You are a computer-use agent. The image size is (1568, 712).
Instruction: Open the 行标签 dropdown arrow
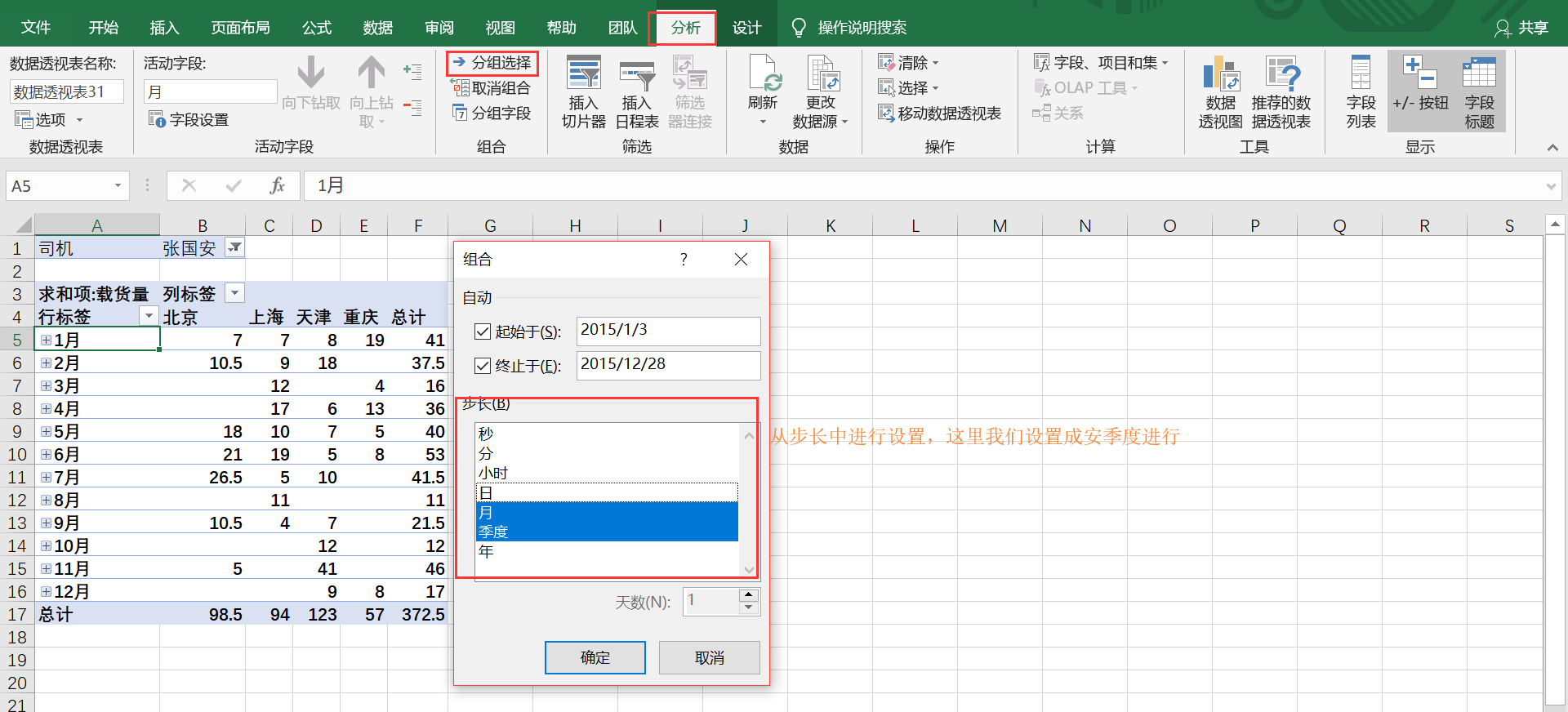[149, 316]
